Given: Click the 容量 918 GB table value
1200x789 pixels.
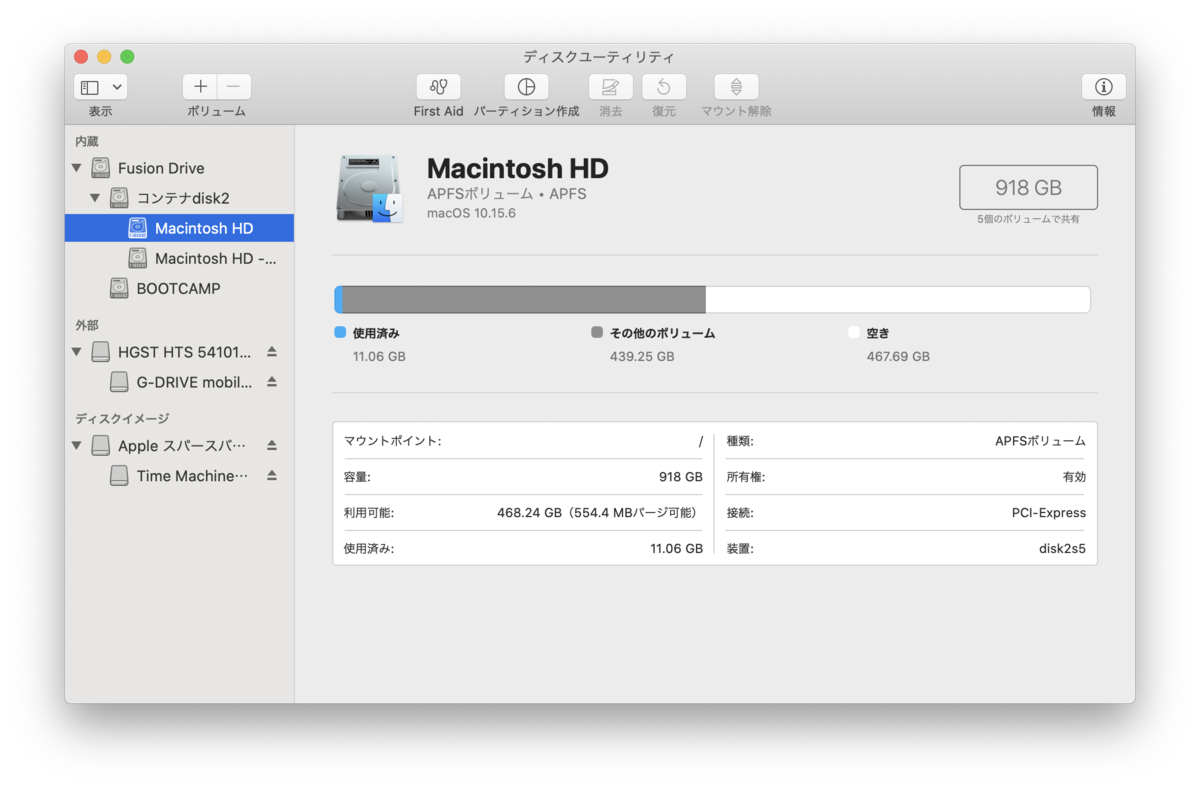Looking at the screenshot, I should click(680, 477).
